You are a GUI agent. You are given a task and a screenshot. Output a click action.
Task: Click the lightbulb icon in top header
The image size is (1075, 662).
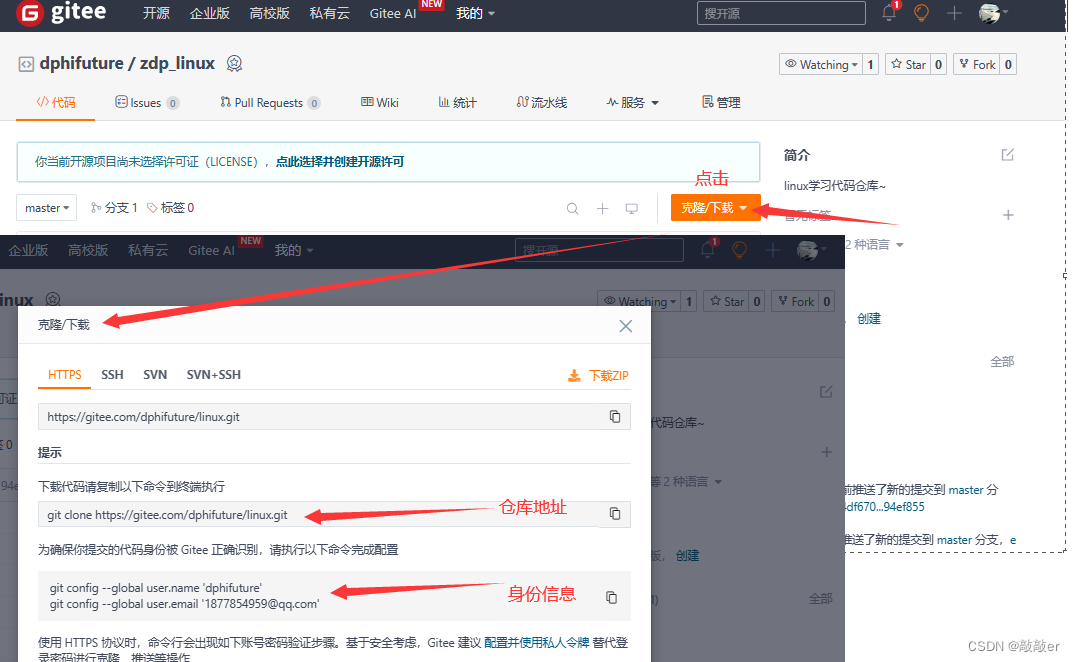click(x=921, y=12)
